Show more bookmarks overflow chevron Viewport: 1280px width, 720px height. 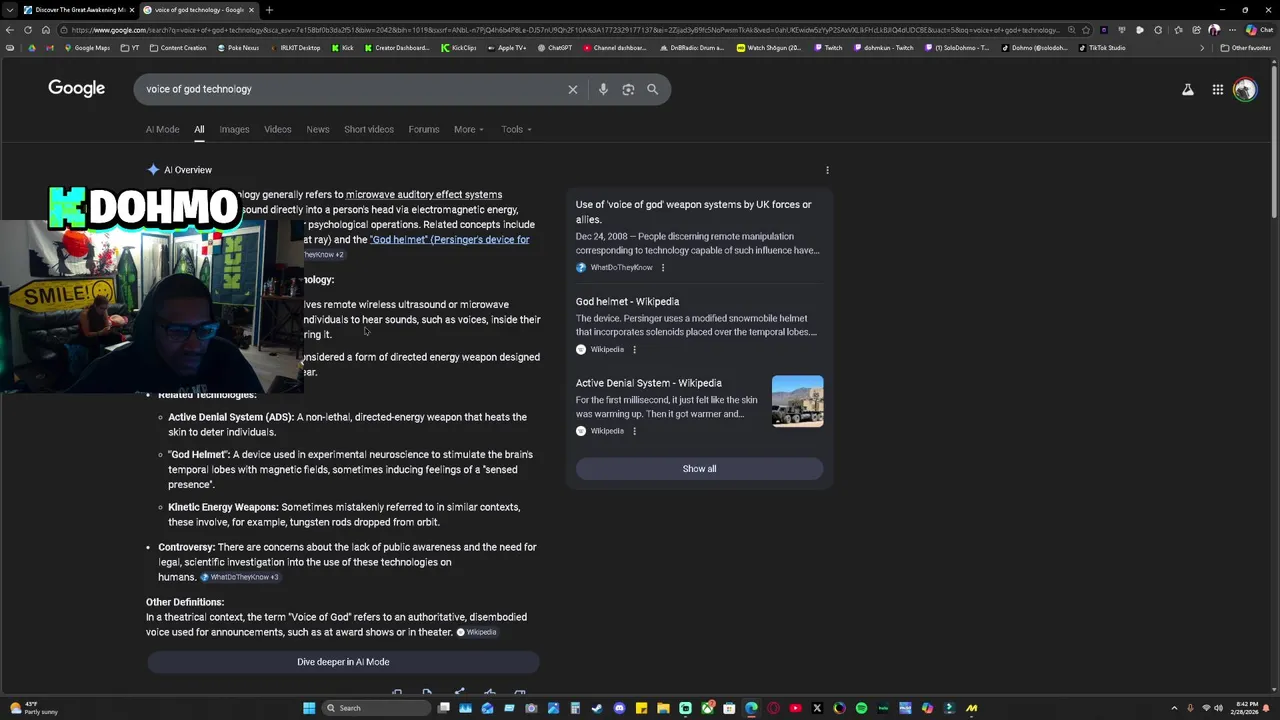click(1202, 48)
